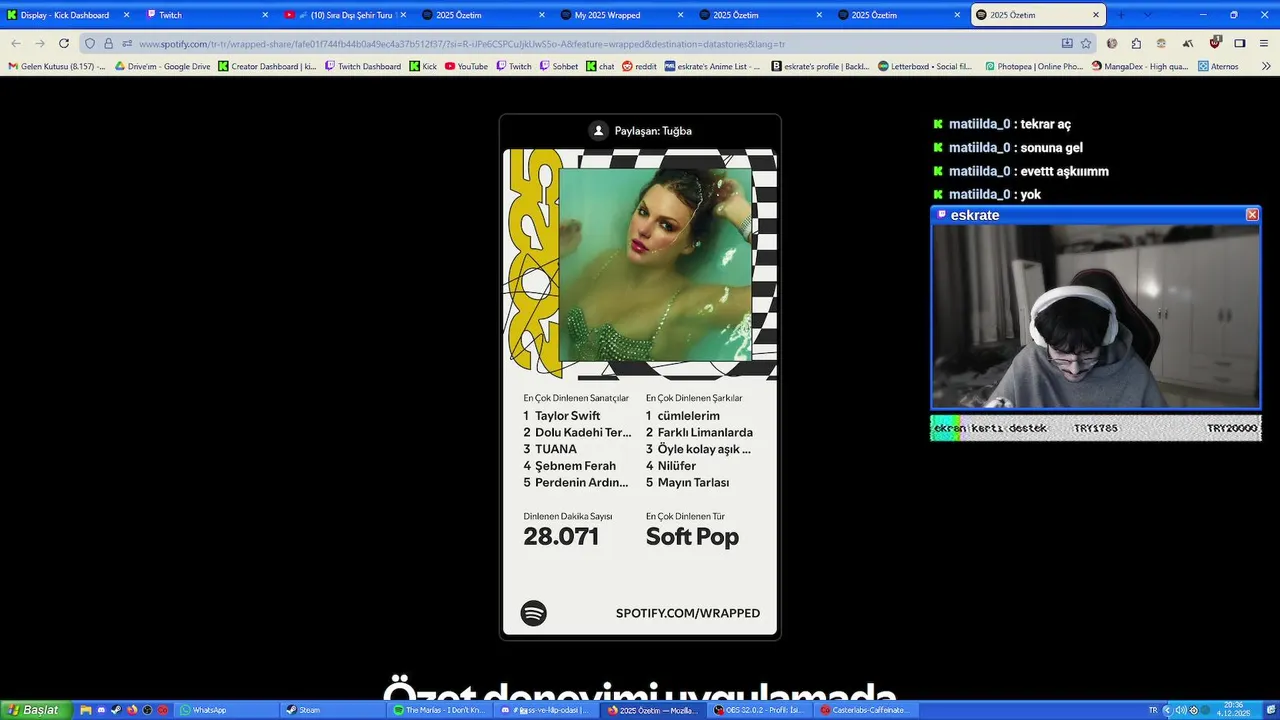Close the eskrate webcam overlay window
Viewport: 1280px width, 720px height.
[1252, 215]
